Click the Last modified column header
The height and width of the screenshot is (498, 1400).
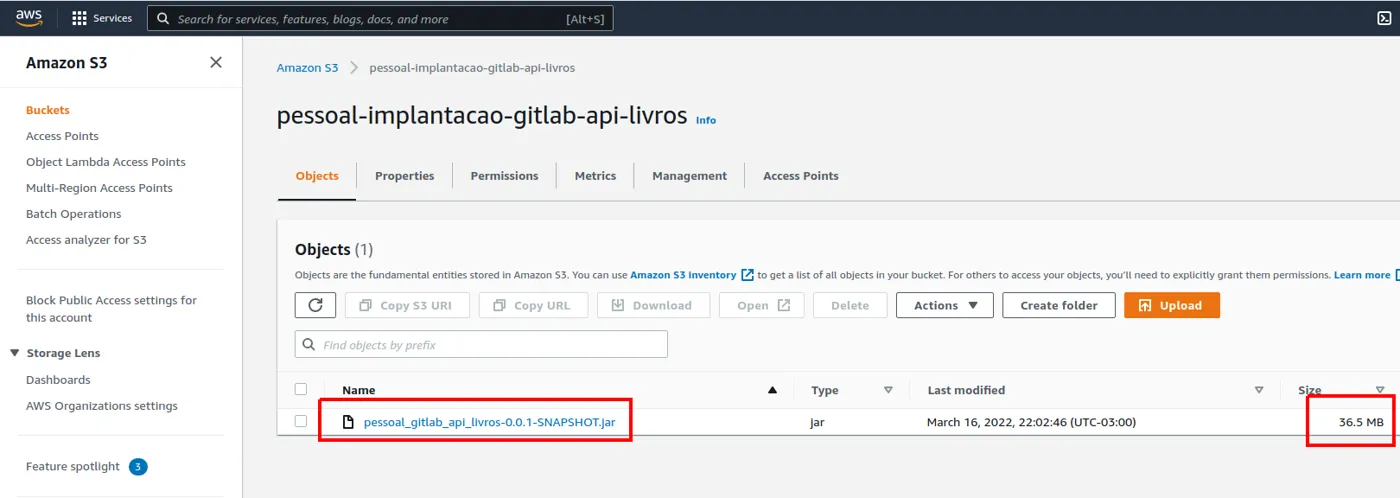(966, 390)
